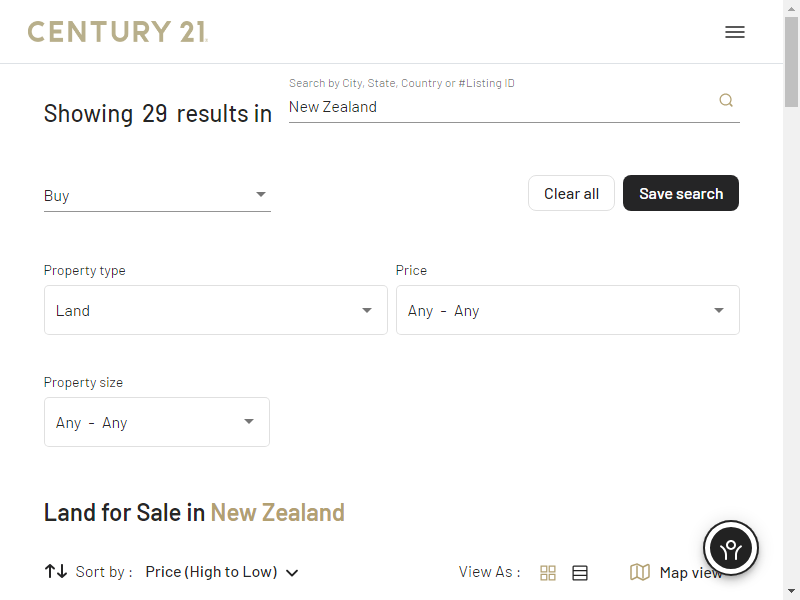Click the page's vertical scrollbar thumb

point(791,58)
